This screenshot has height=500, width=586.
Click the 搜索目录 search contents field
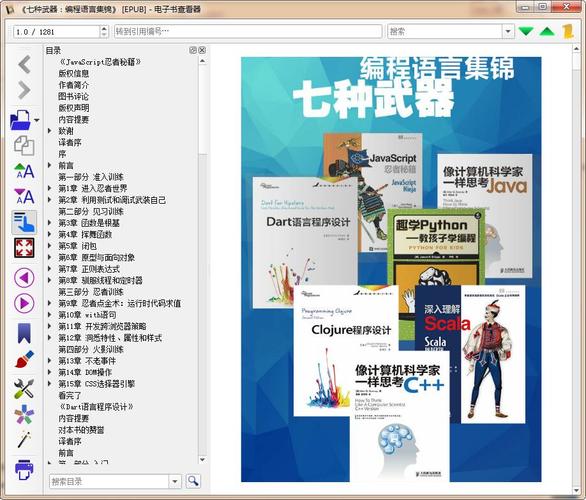pyautogui.click(x=109, y=481)
